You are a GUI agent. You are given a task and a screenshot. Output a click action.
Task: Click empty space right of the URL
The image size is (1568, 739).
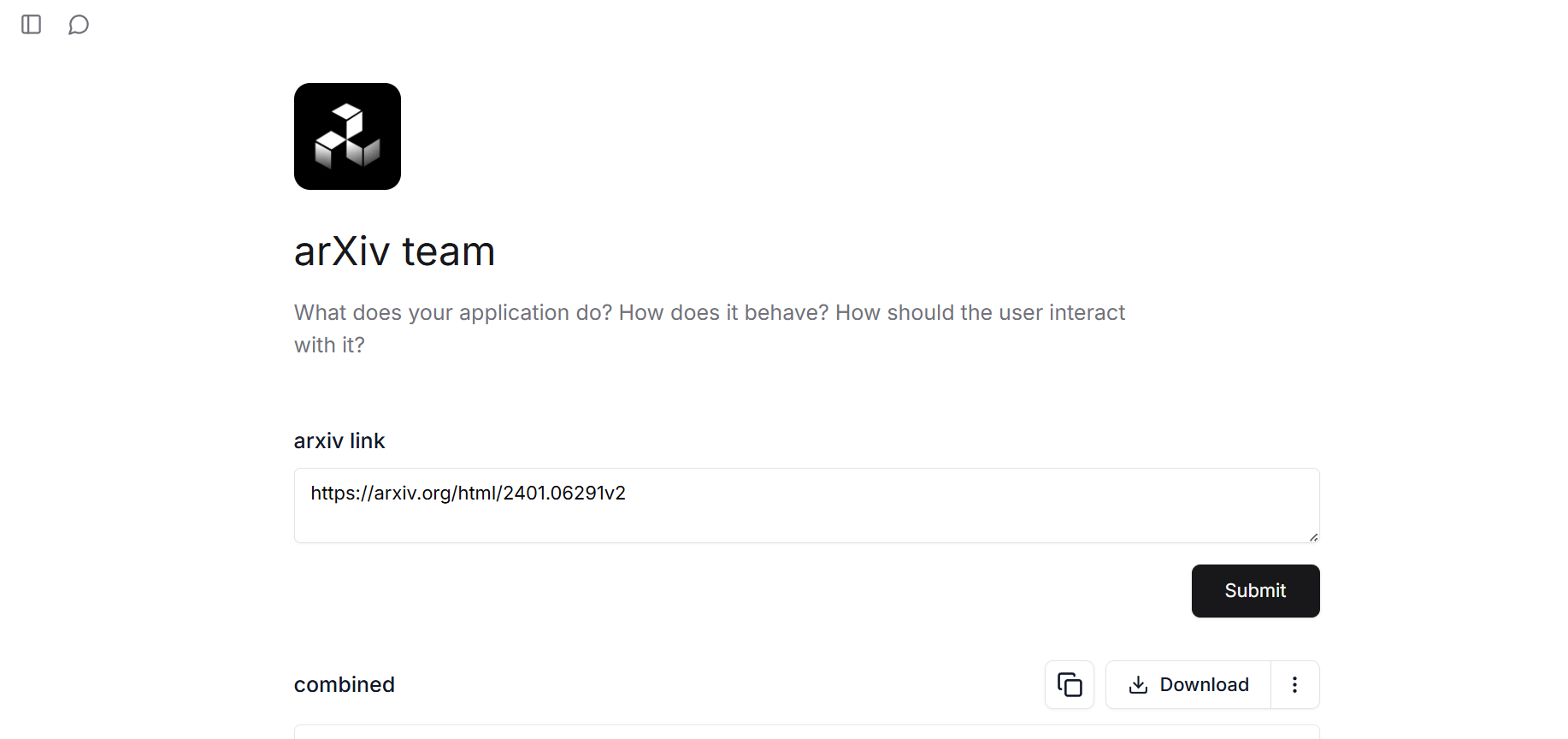966,494
